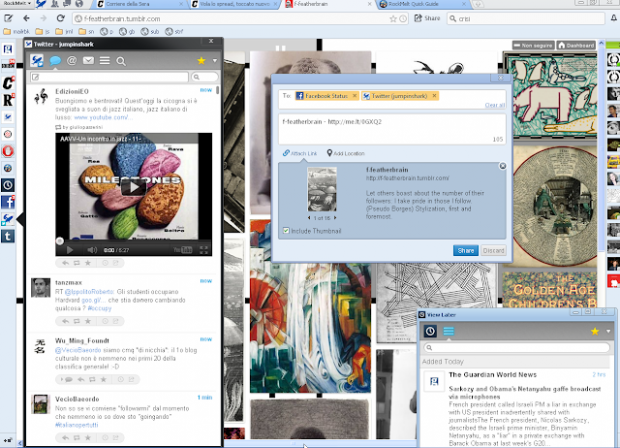Open the www.youtube.com link in EdizioniEO tweet

coord(103,117)
